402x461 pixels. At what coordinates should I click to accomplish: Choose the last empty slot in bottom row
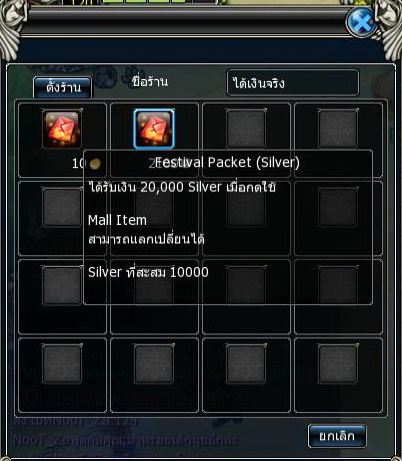(338, 364)
